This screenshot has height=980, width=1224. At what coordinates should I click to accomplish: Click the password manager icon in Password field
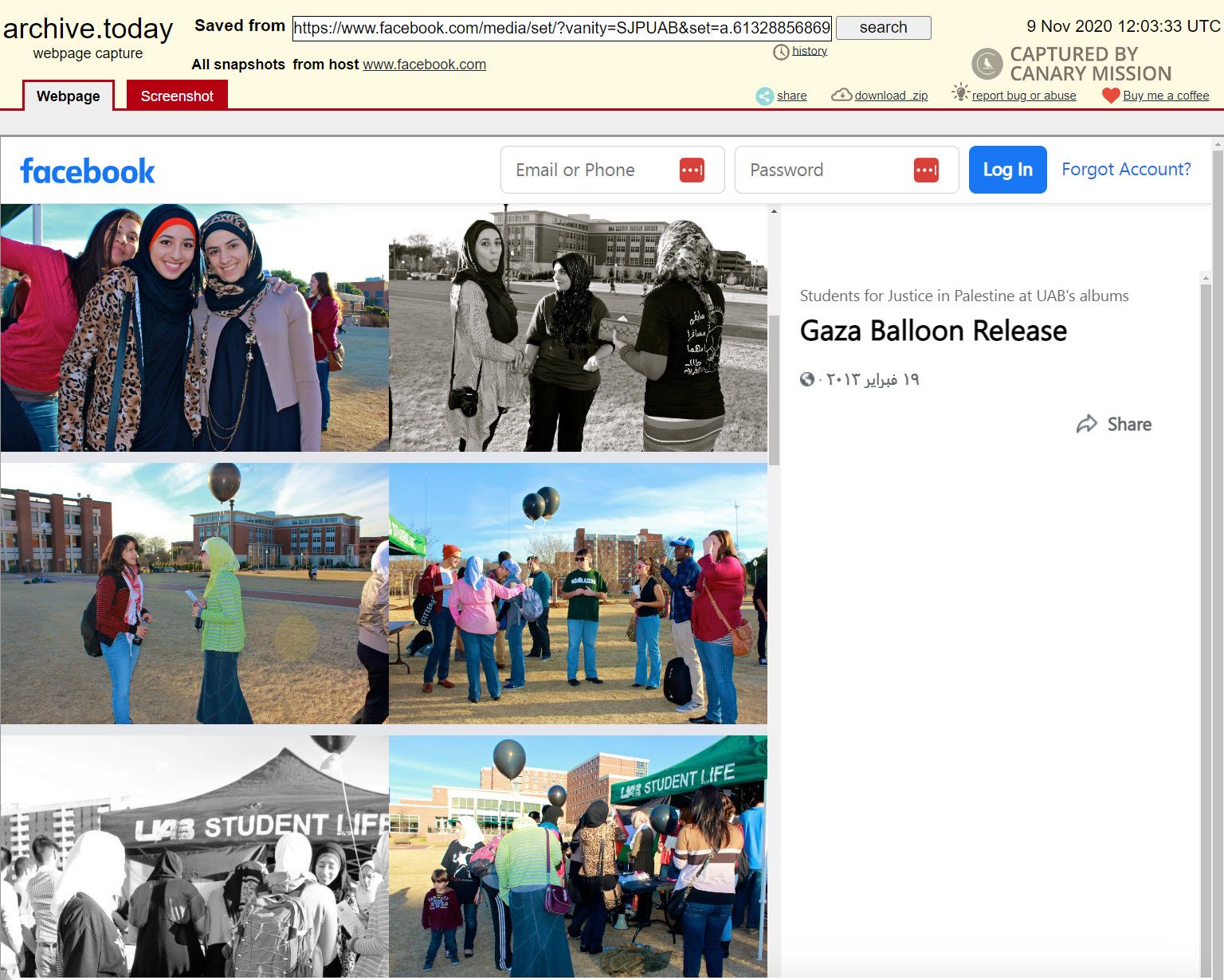tap(926, 170)
